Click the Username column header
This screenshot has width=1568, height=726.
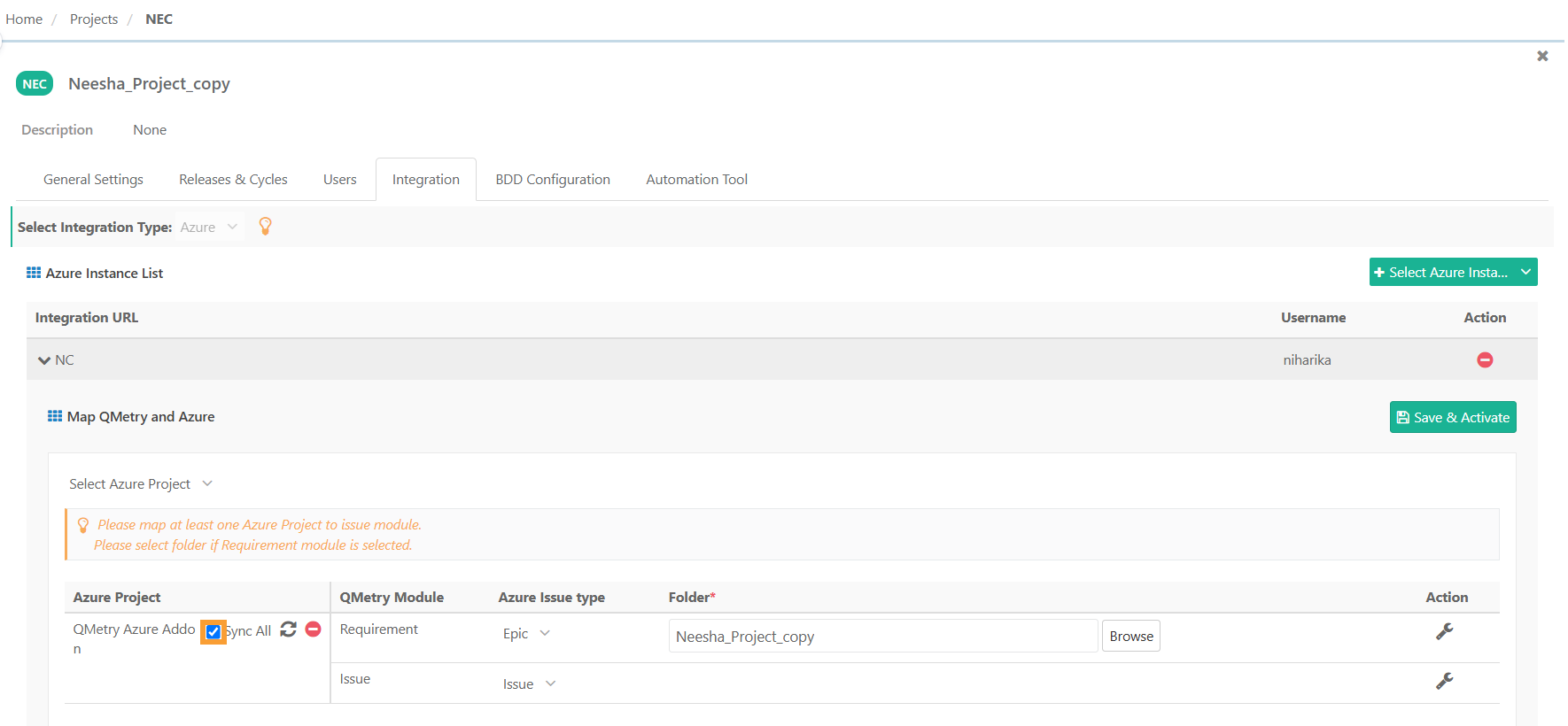[1313, 318]
